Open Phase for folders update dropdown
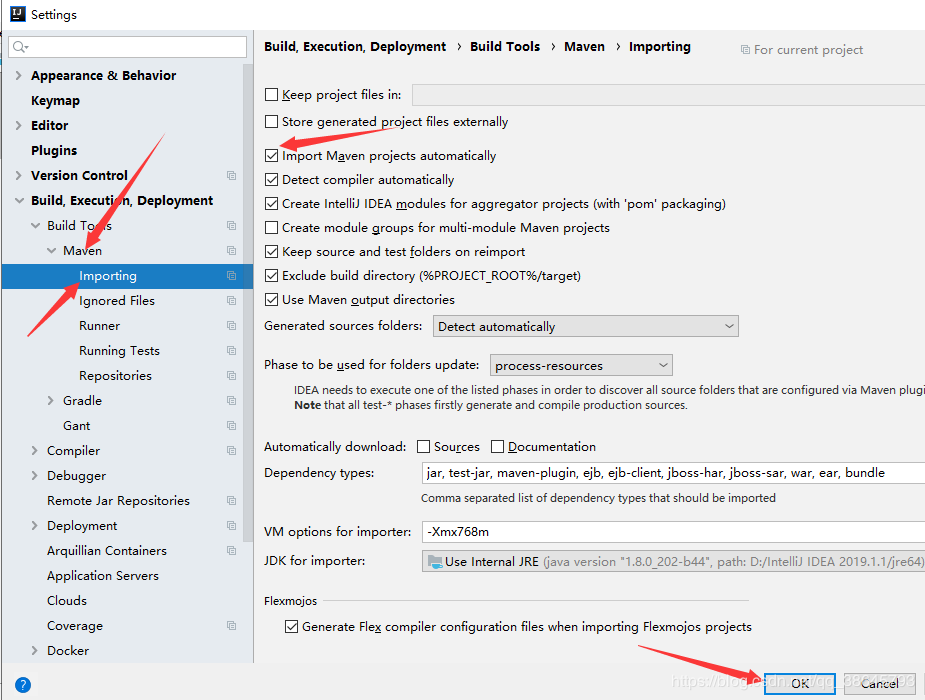 pos(581,365)
